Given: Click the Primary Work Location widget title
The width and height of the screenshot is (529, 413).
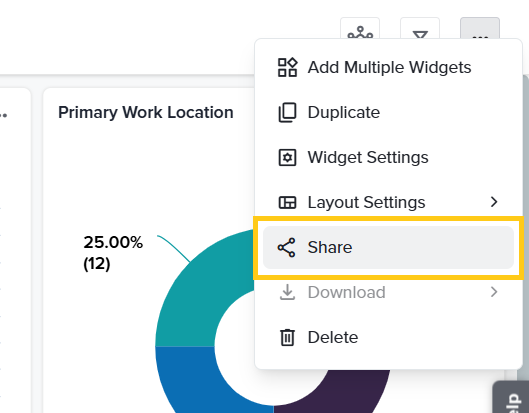Looking at the screenshot, I should [146, 112].
